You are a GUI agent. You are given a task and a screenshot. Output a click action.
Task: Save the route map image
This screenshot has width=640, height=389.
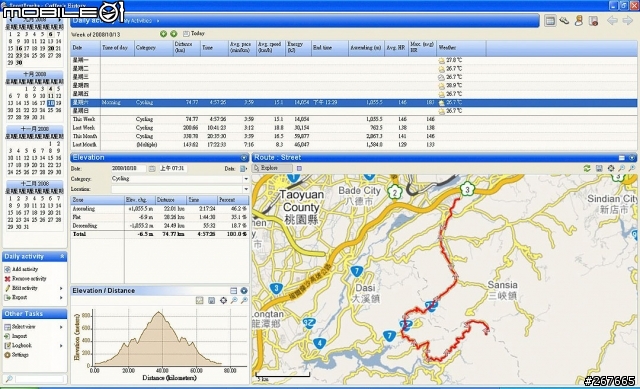click(599, 168)
